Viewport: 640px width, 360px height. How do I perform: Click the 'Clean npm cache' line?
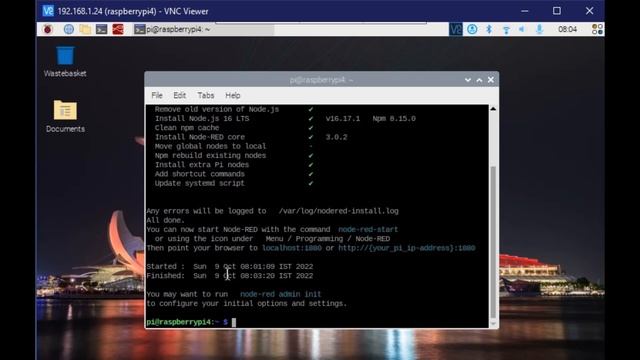(187, 128)
